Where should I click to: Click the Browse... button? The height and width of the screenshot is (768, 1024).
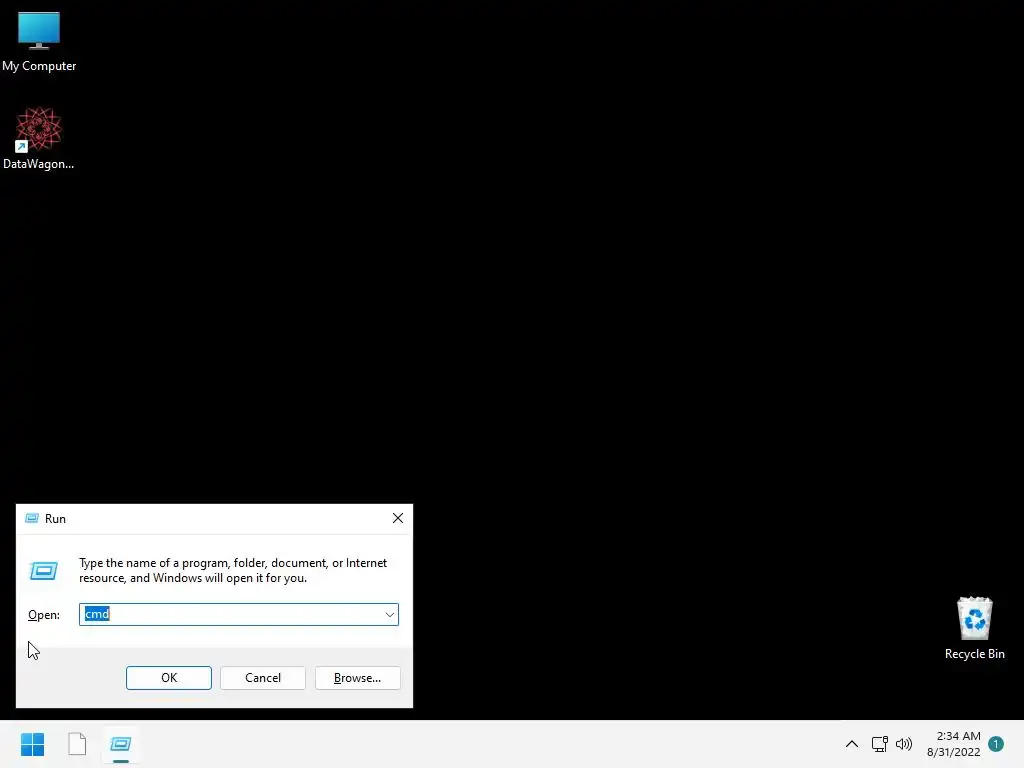pyautogui.click(x=357, y=678)
